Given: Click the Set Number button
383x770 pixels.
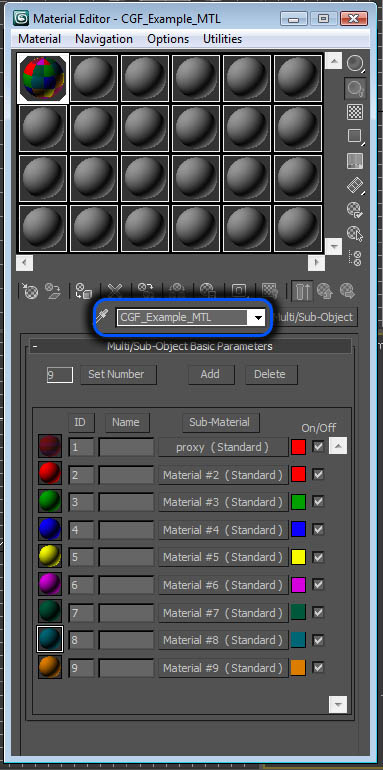Looking at the screenshot, I should click(118, 374).
